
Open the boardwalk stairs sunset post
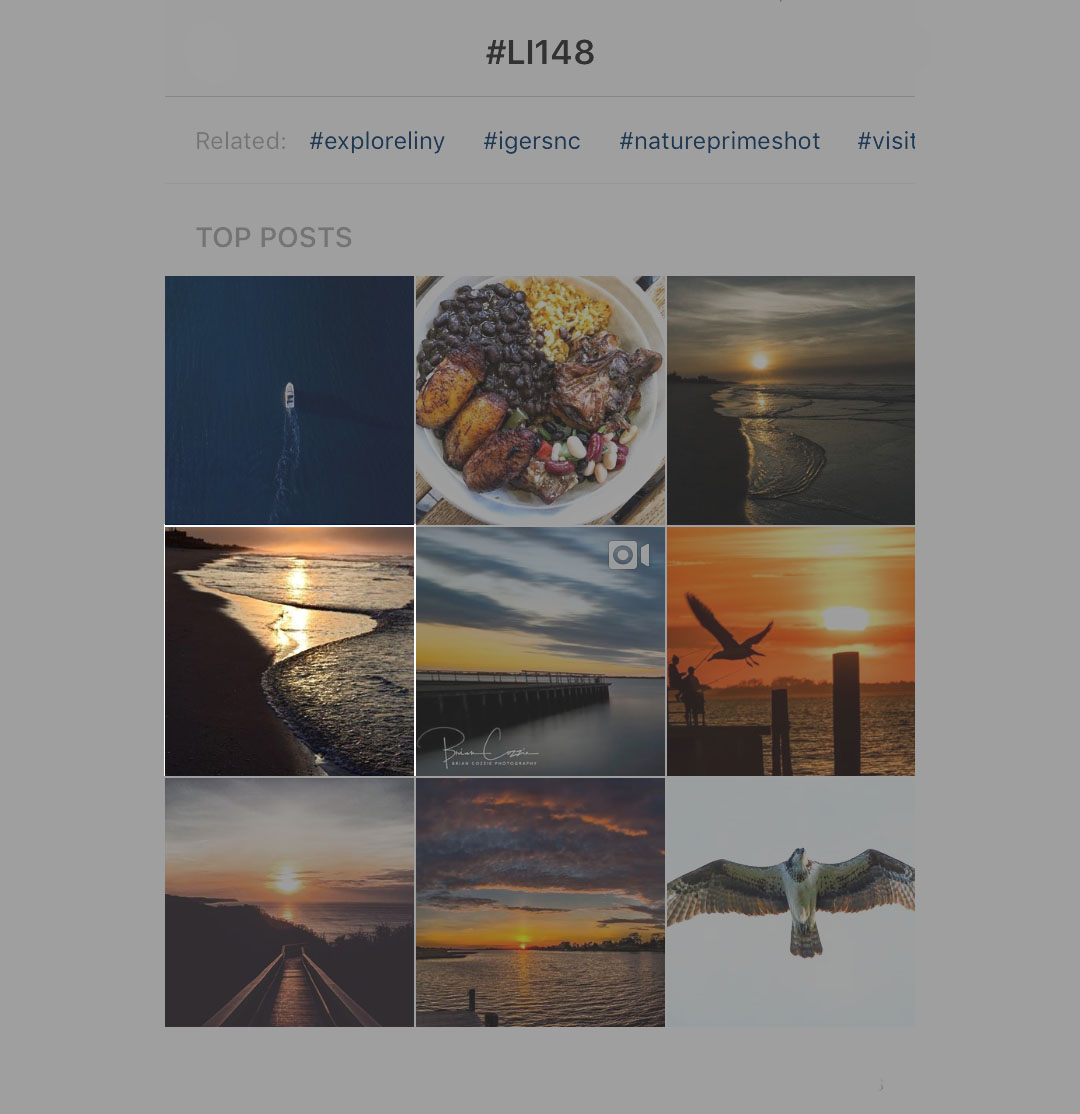click(289, 902)
